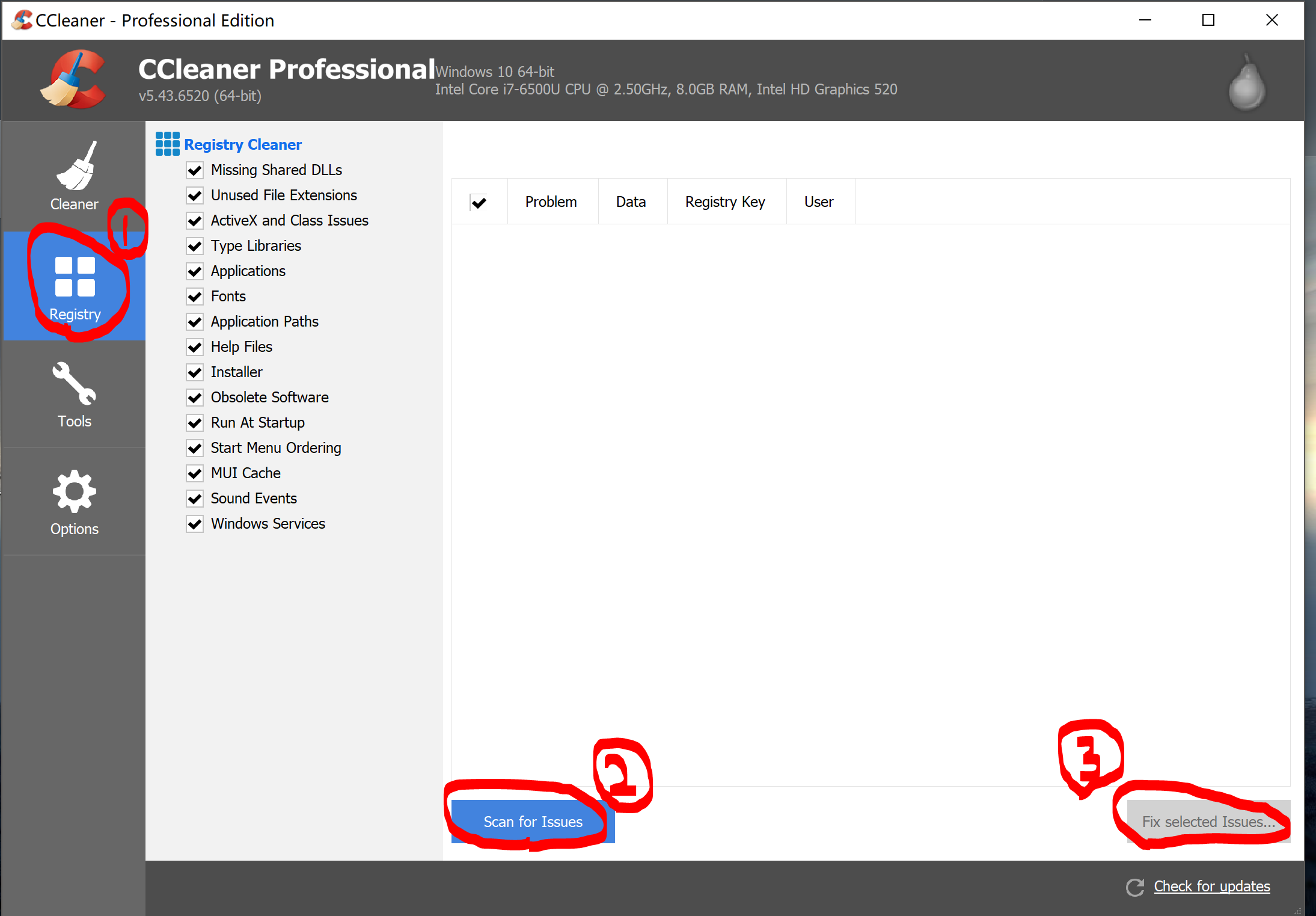Viewport: 1316px width, 916px height.
Task: Click the Windows 10 64-bit text
Action: (x=494, y=72)
